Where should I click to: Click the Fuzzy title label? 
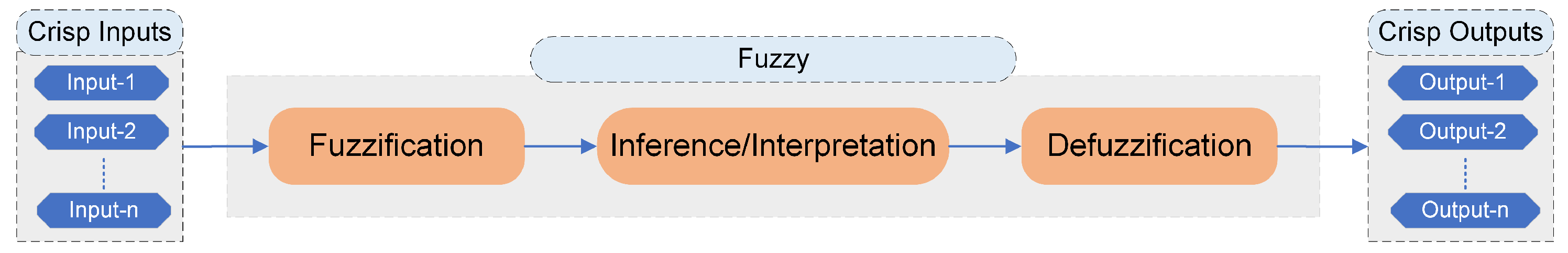[773, 59]
